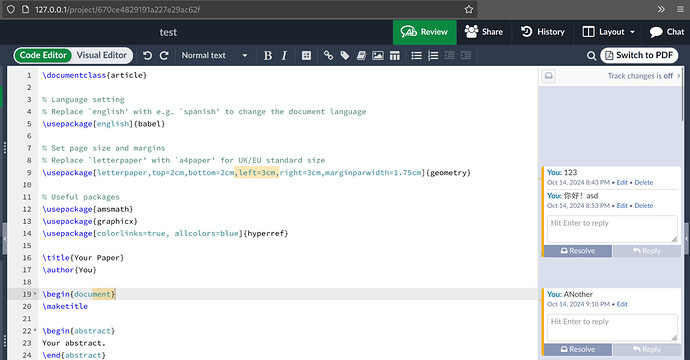Insert a figure using the image icon
The image size is (690, 360).
pos(378,55)
